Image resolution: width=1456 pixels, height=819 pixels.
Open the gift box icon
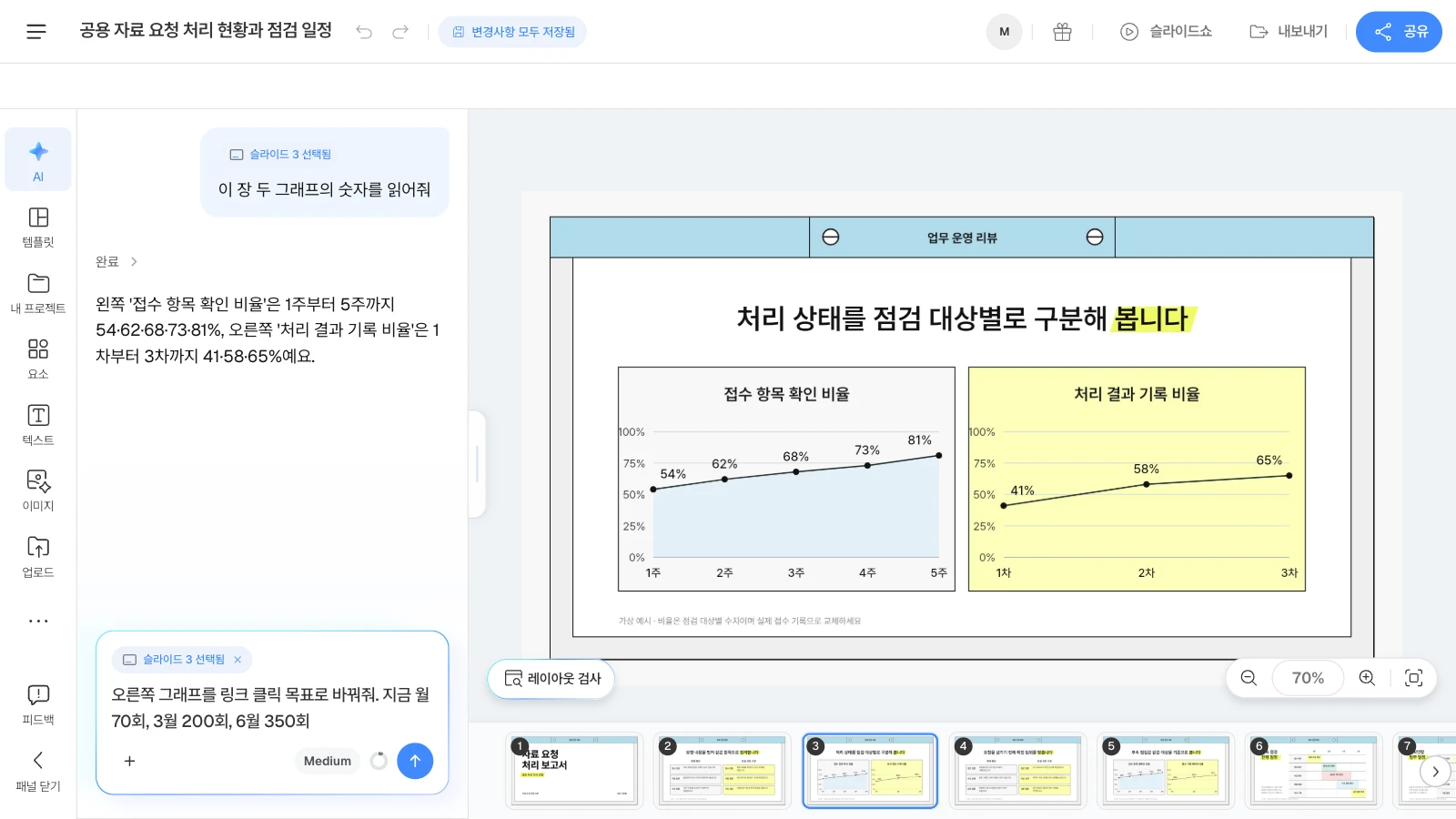point(1062,32)
